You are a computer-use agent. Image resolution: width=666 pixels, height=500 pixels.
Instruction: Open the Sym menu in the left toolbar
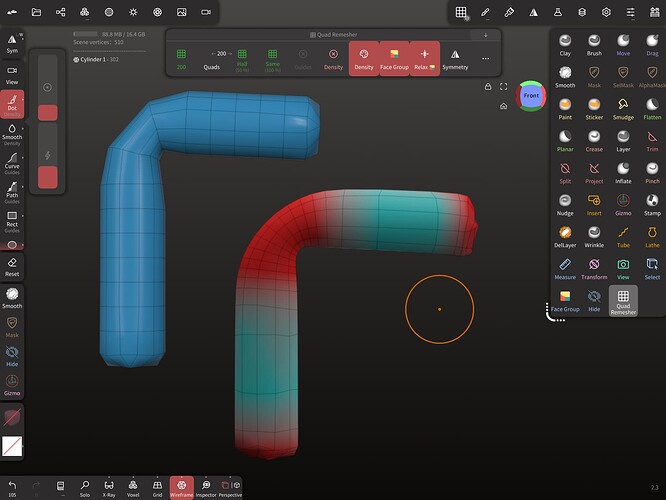point(12,44)
